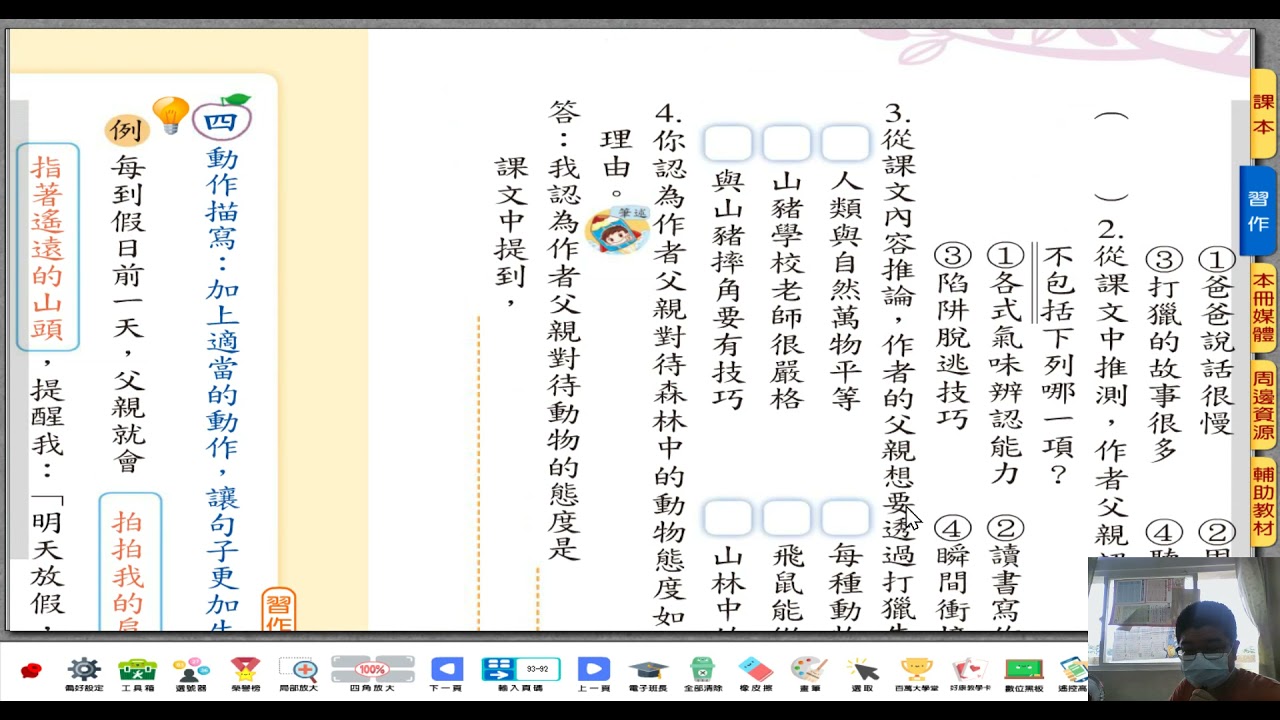Click the answer line 課文中提到
The image size is (1280, 720).
510,231
